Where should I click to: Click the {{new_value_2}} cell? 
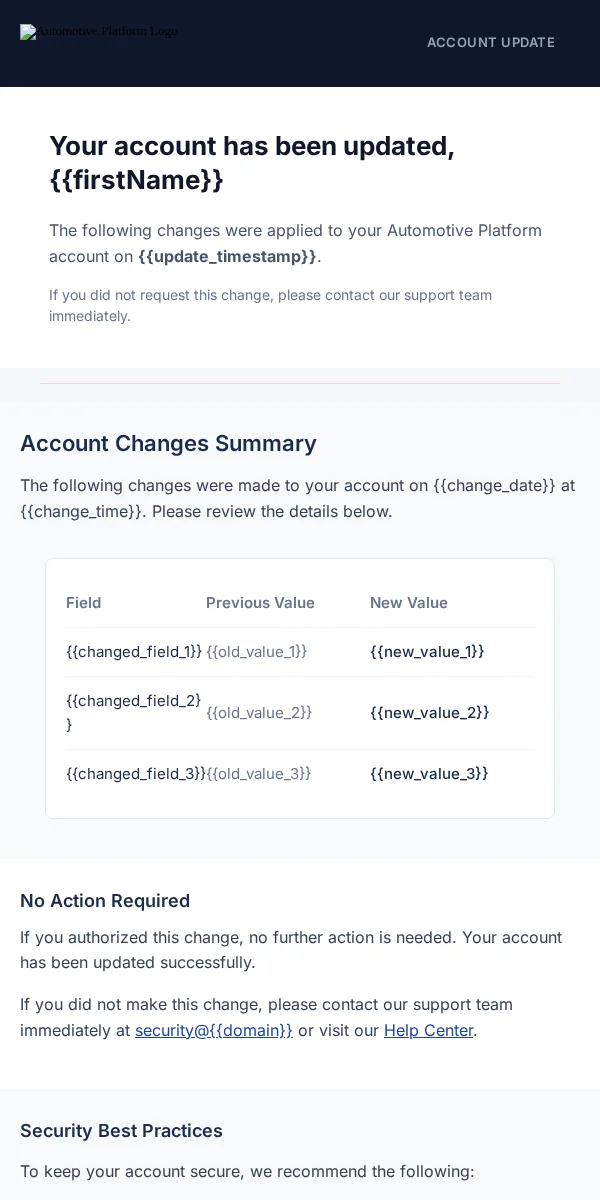(430, 713)
